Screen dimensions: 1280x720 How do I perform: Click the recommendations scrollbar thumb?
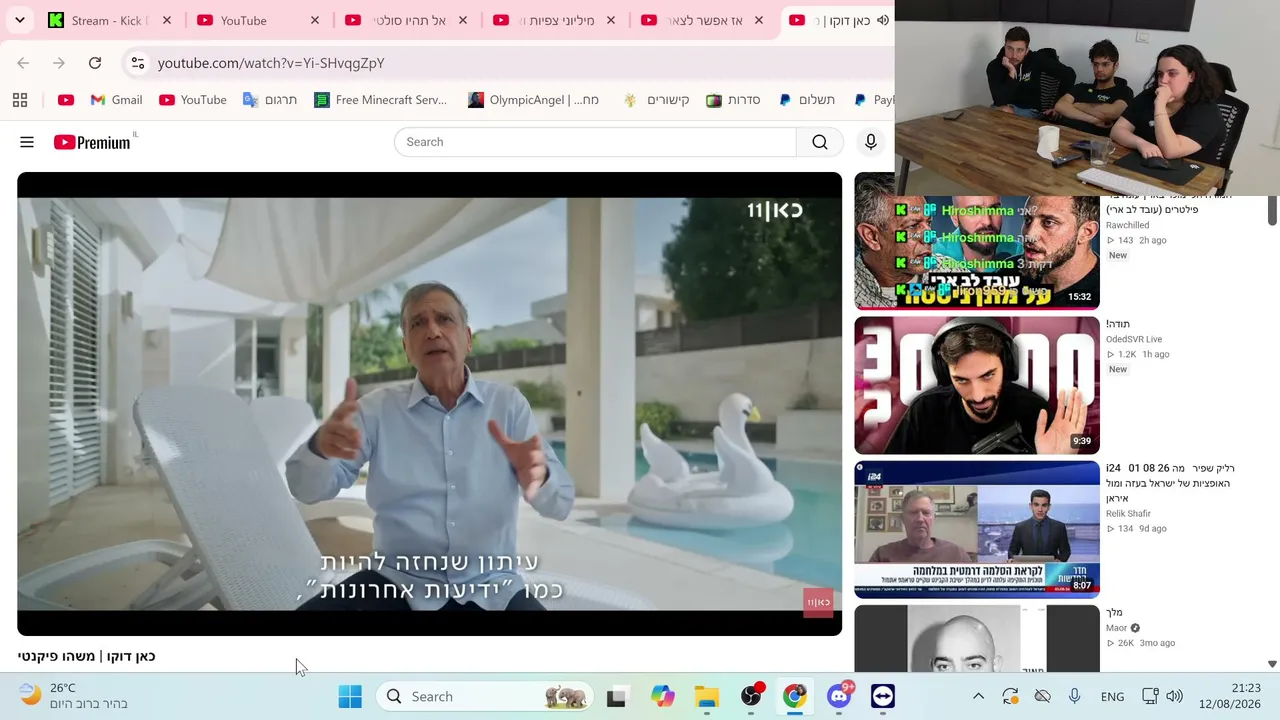pyautogui.click(x=1272, y=210)
